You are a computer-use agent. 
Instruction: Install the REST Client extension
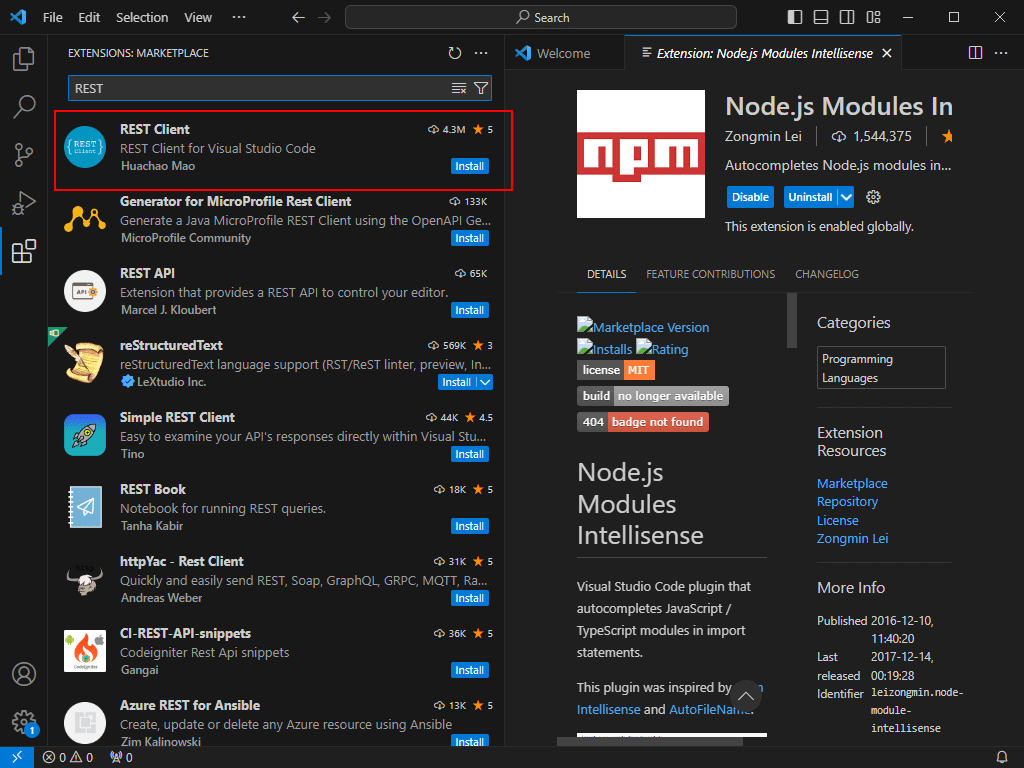(x=470, y=166)
